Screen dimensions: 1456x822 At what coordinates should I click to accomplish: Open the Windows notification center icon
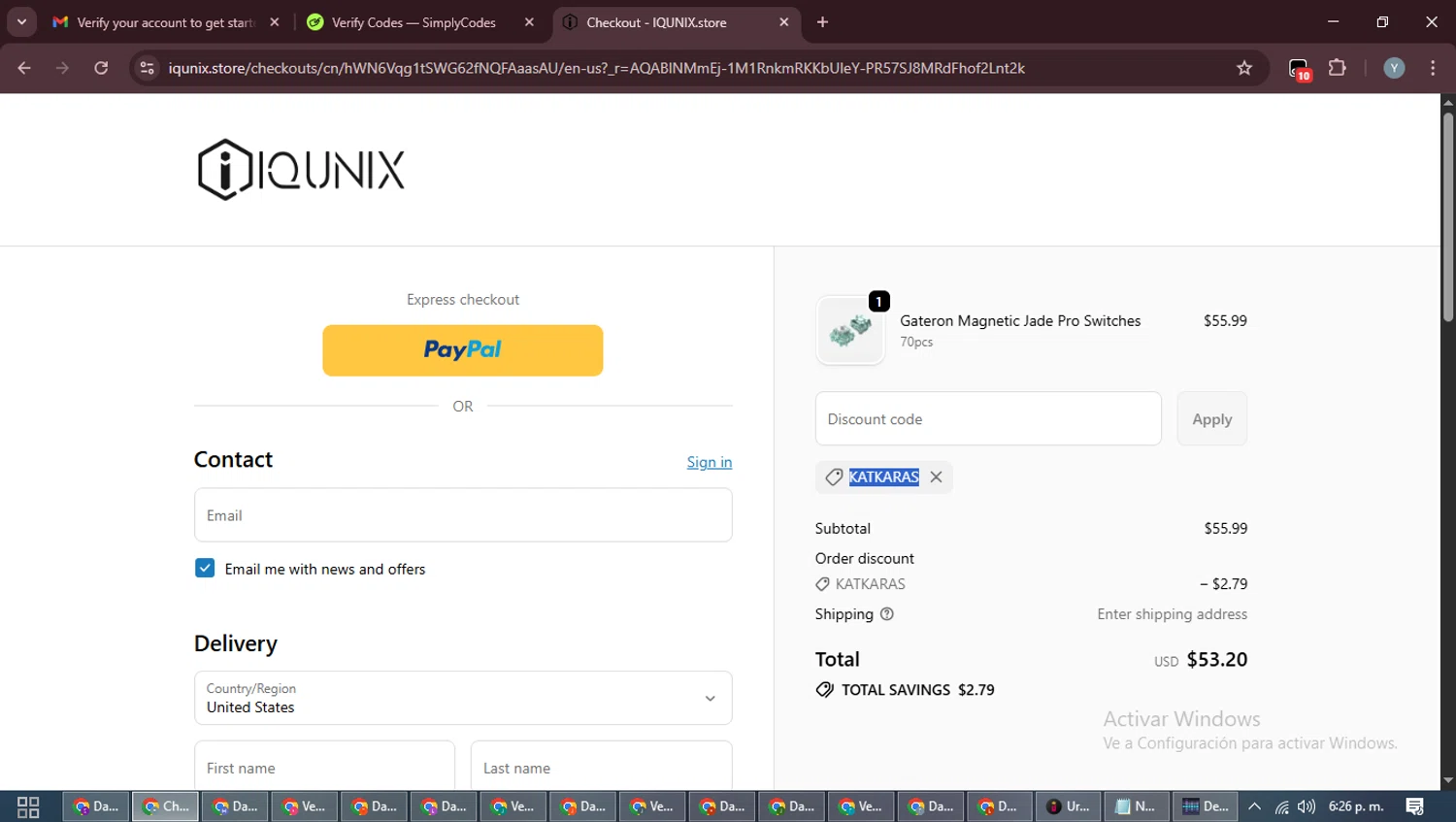click(1415, 806)
